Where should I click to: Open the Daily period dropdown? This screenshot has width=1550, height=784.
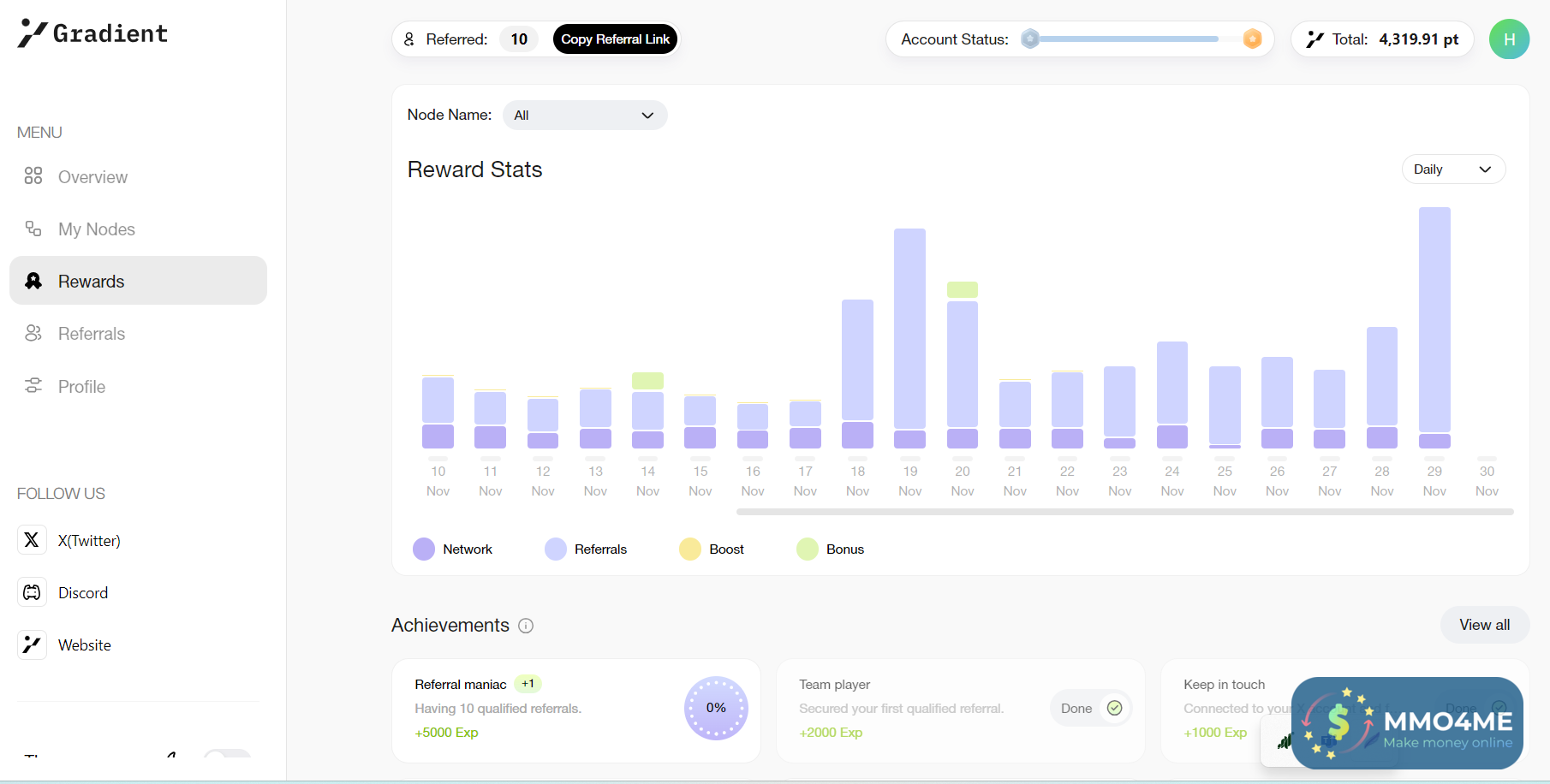point(1453,169)
